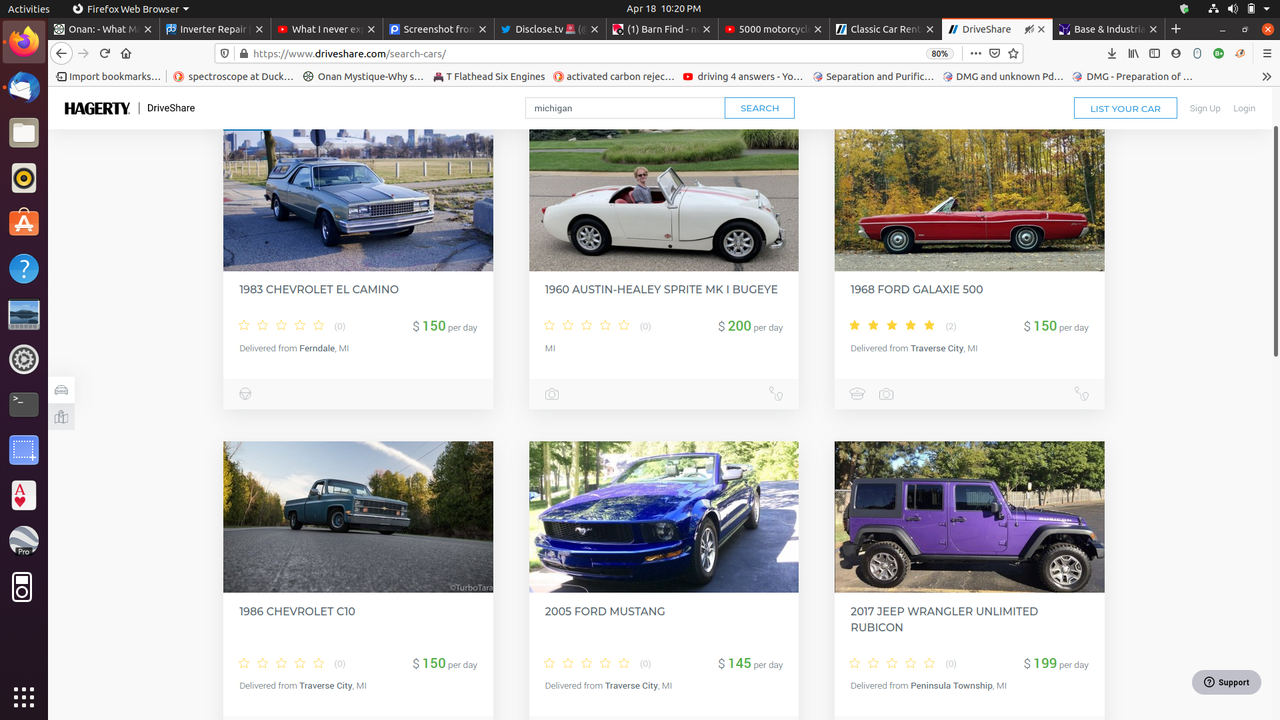Click the Hagerty DriveShare logo
The width and height of the screenshot is (1280, 720).
130,108
